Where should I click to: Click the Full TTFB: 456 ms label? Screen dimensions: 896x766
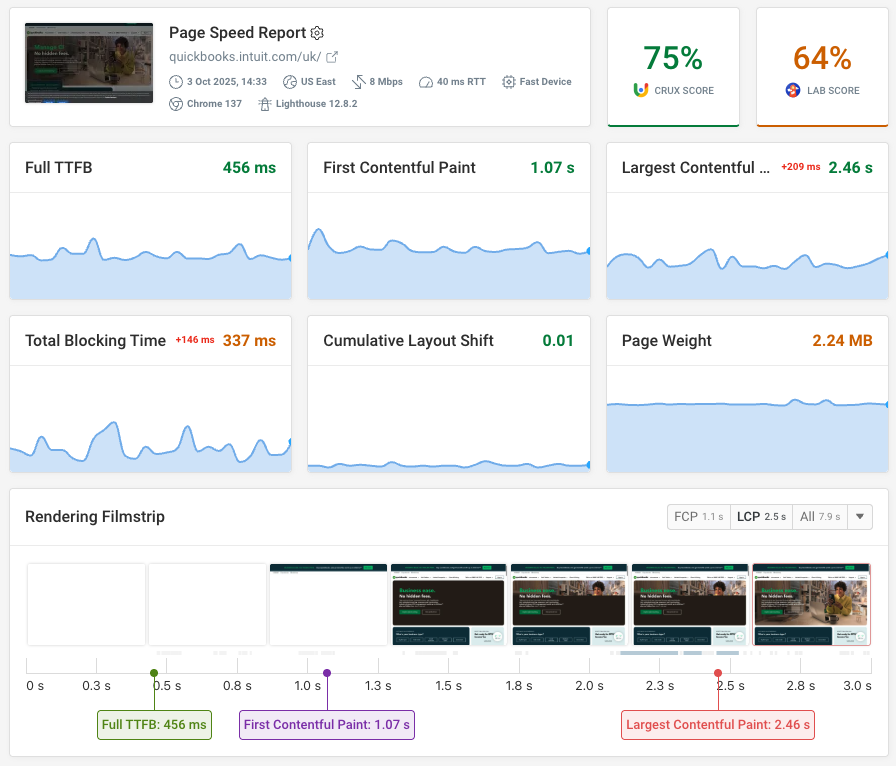pyautogui.click(x=154, y=724)
